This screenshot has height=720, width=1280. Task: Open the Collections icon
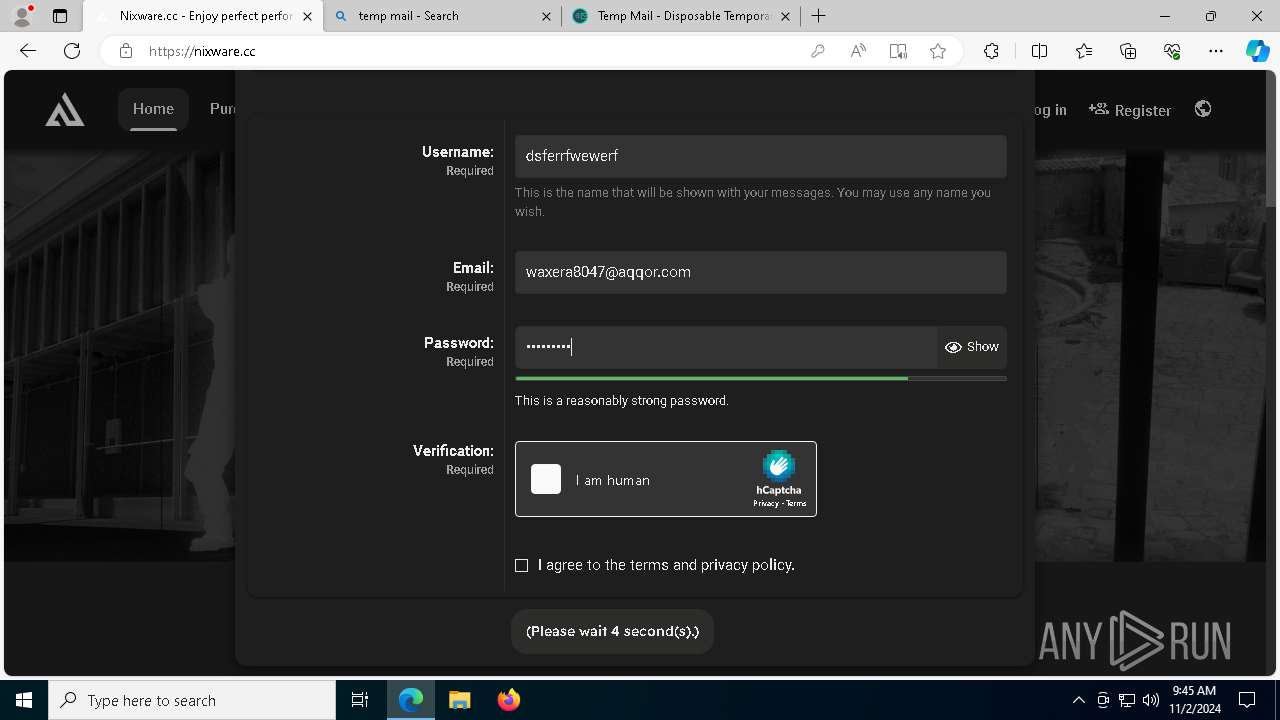[1128, 51]
